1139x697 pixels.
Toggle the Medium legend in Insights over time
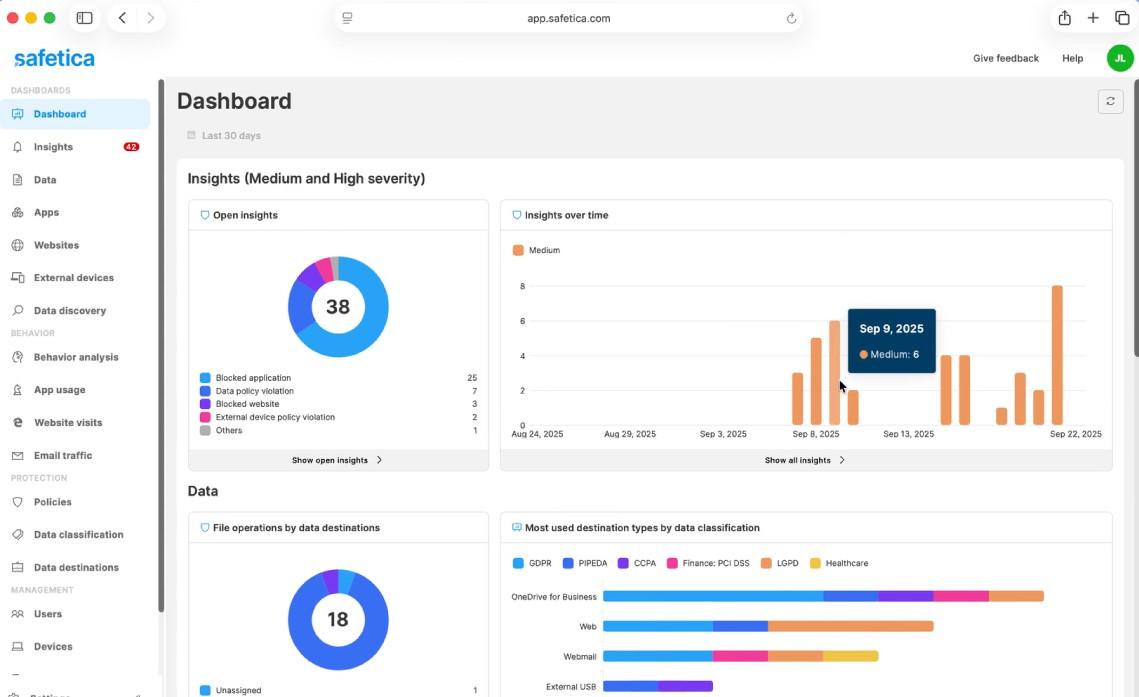click(536, 250)
